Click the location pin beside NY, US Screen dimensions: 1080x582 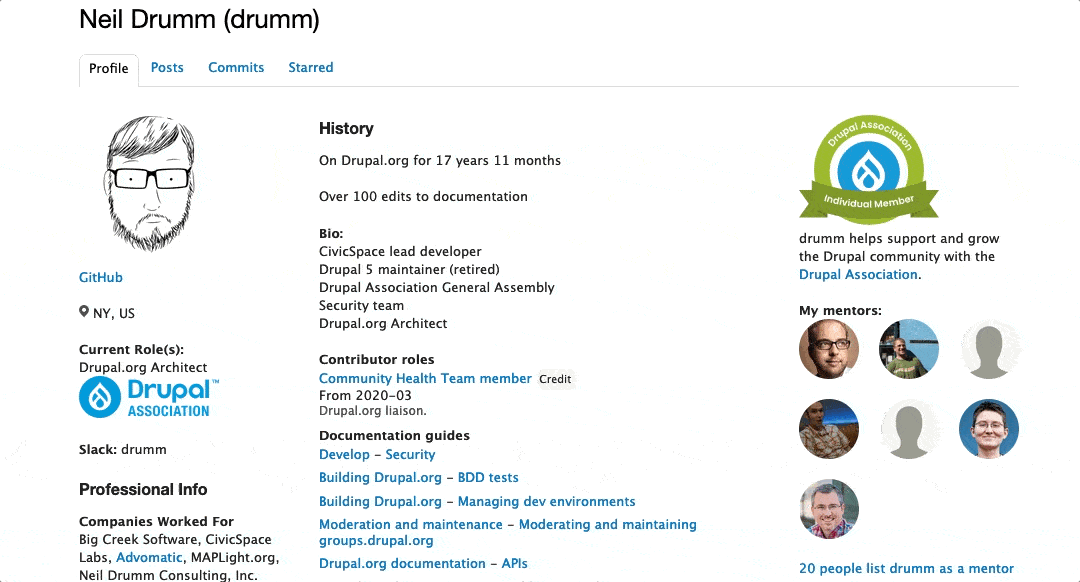(84, 312)
